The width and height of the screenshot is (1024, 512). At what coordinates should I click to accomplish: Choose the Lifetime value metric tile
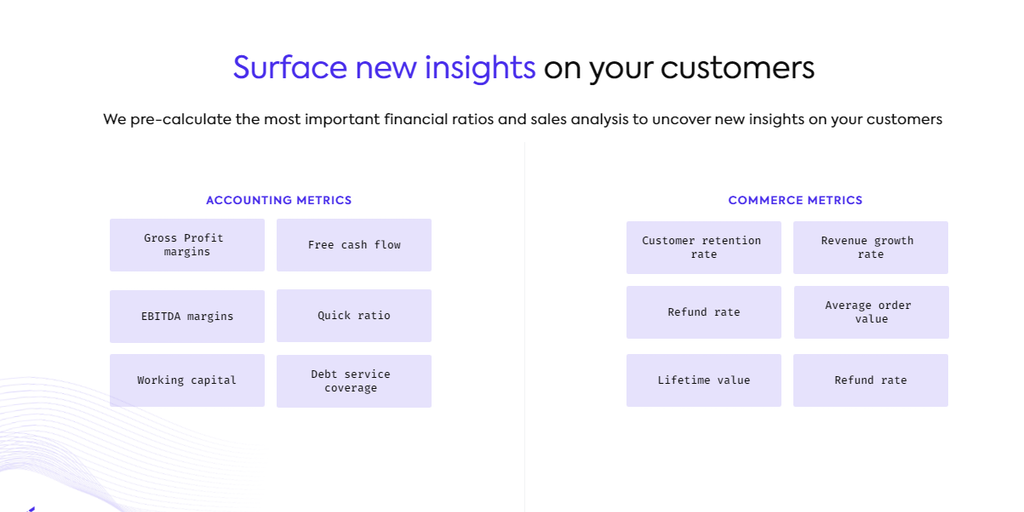704,380
